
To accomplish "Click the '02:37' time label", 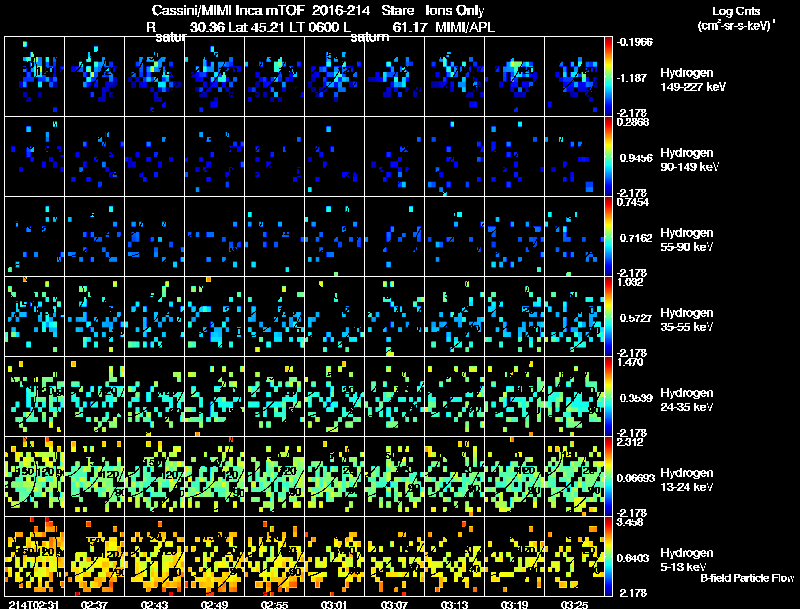I will coord(94,604).
